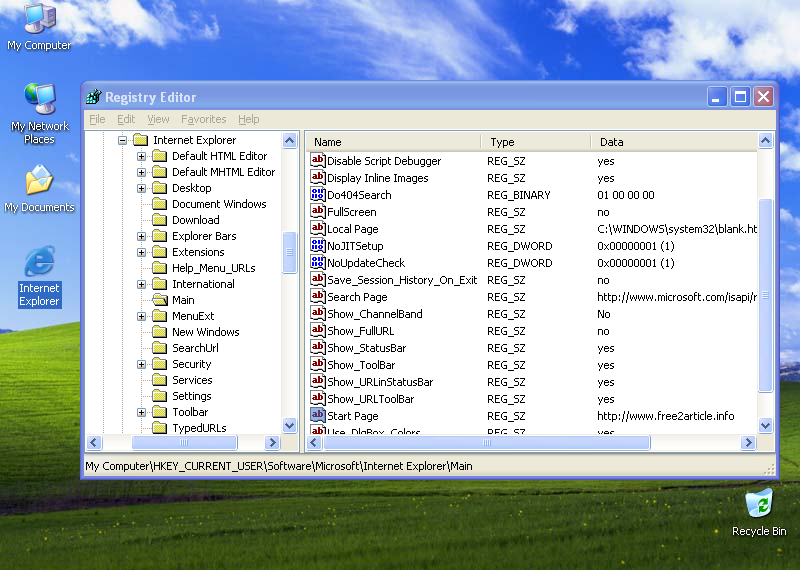This screenshot has width=800, height=570.
Task: Select the Recycle Bin desktop icon
Action: (x=759, y=512)
